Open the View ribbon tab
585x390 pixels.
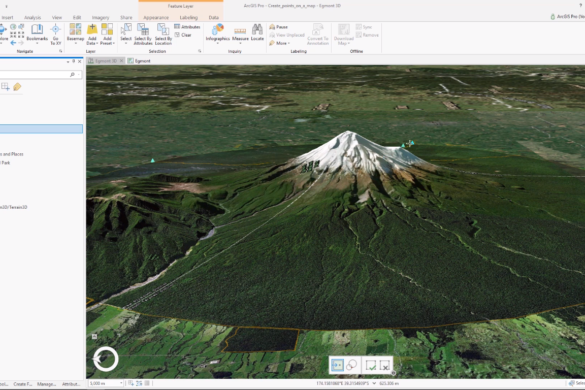click(57, 18)
